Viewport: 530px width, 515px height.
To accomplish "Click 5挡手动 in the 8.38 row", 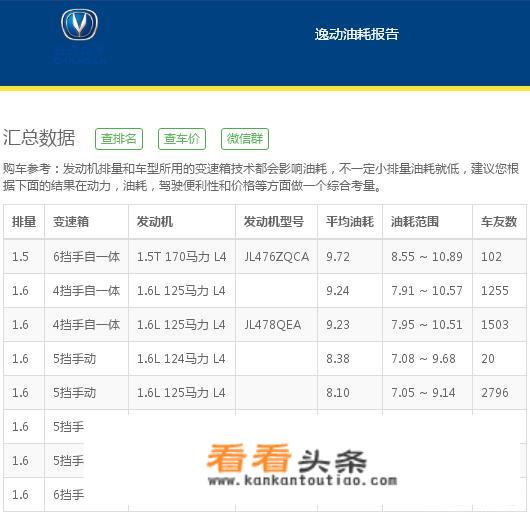I will (74, 359).
